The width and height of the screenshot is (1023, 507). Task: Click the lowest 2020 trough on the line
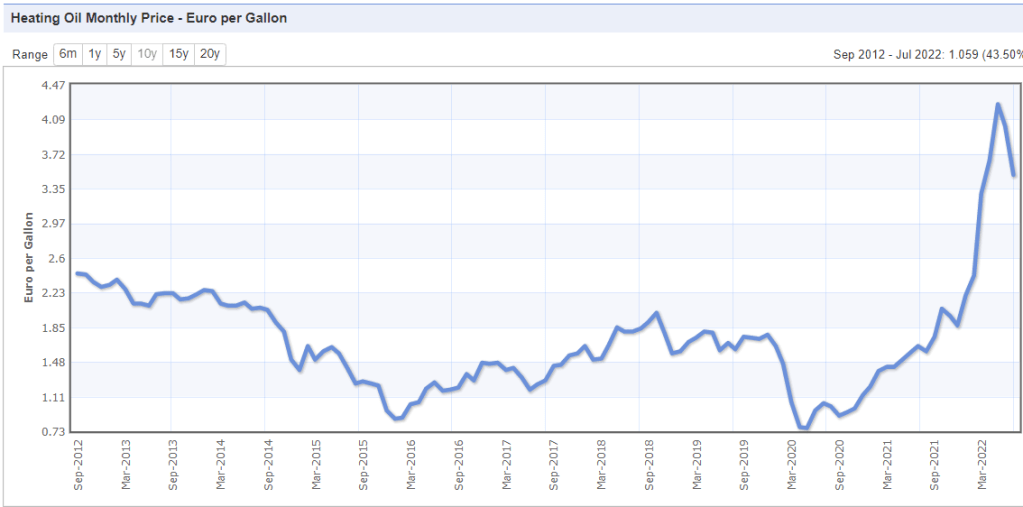[x=804, y=428]
